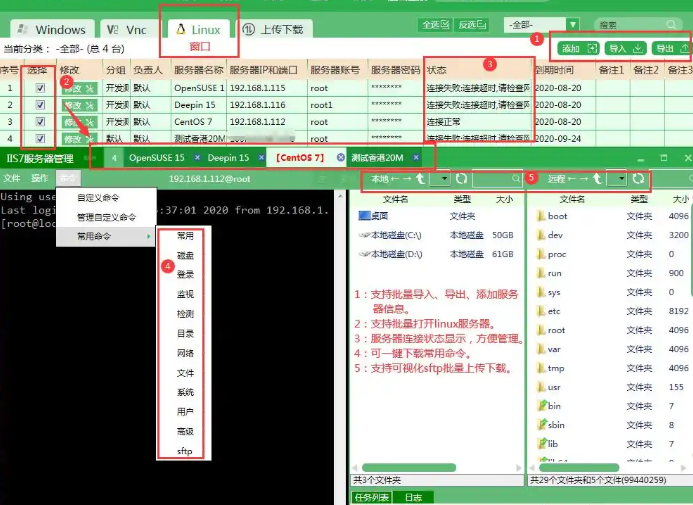
Task: Click the 添加 button
Action: (578, 48)
